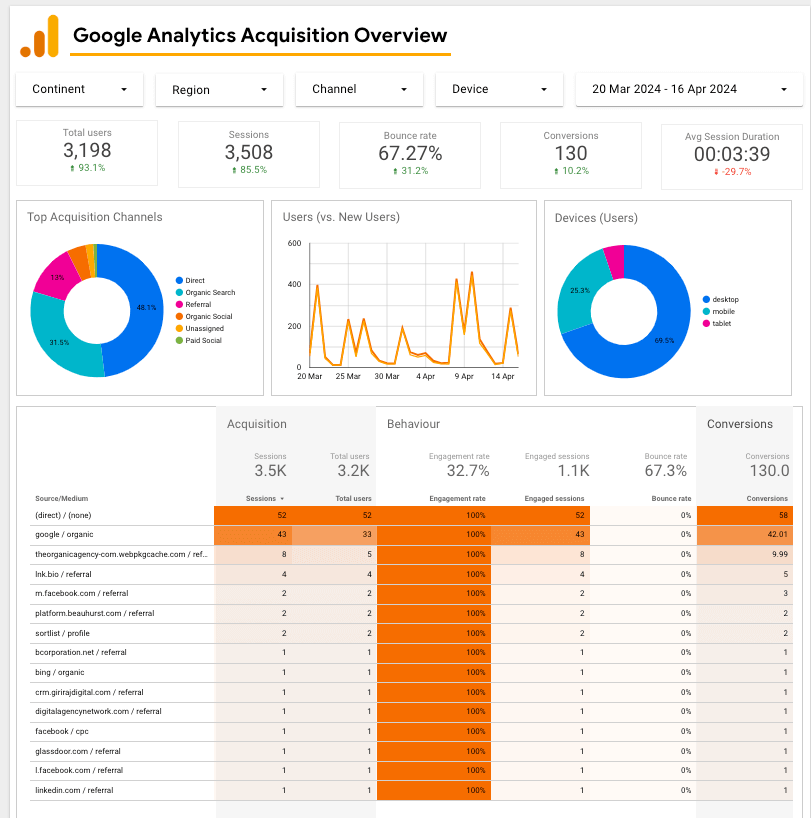Select the facebook / cpc row
This screenshot has width=811, height=818.
[x=411, y=731]
